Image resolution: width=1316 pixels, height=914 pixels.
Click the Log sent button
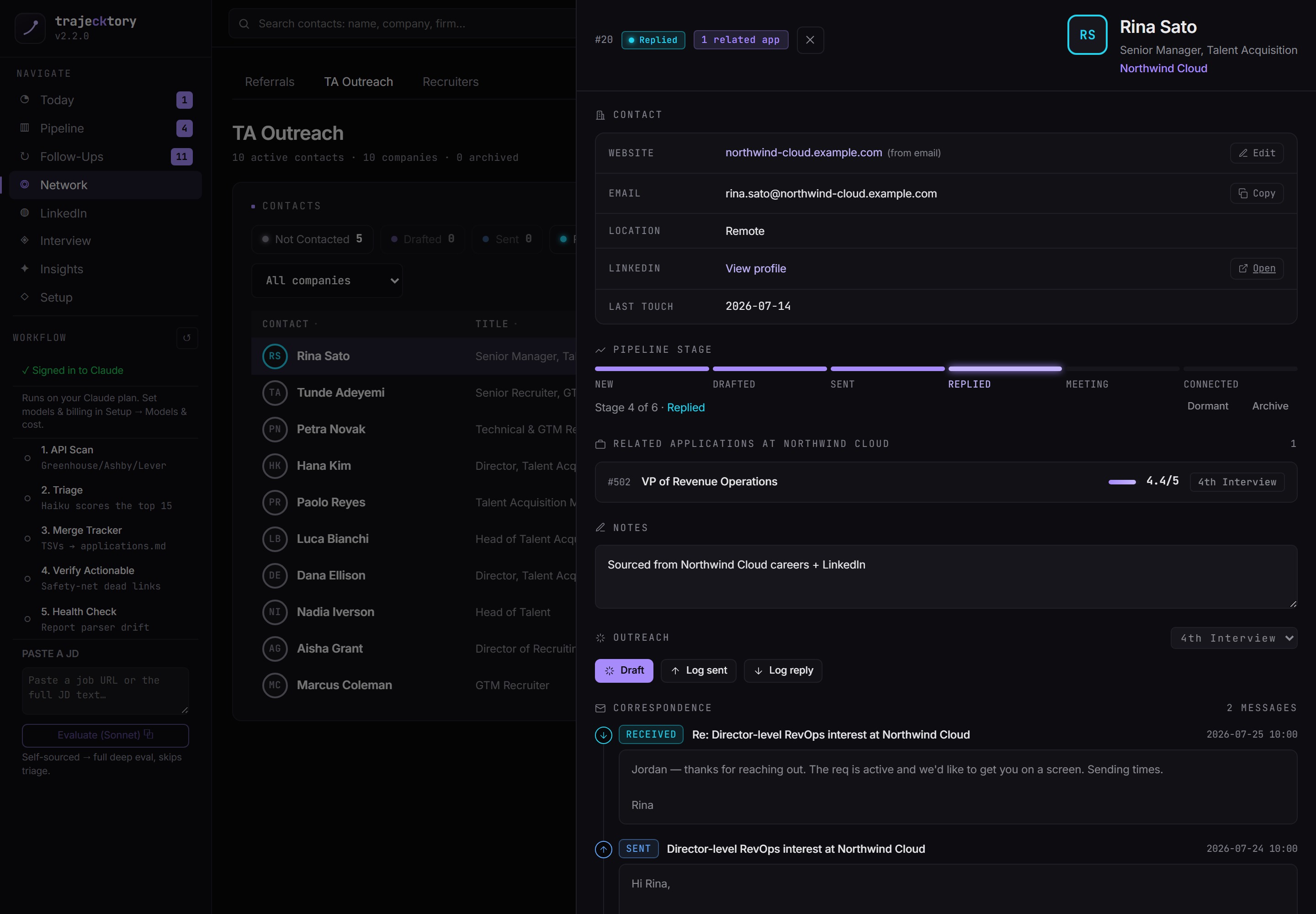coord(698,670)
